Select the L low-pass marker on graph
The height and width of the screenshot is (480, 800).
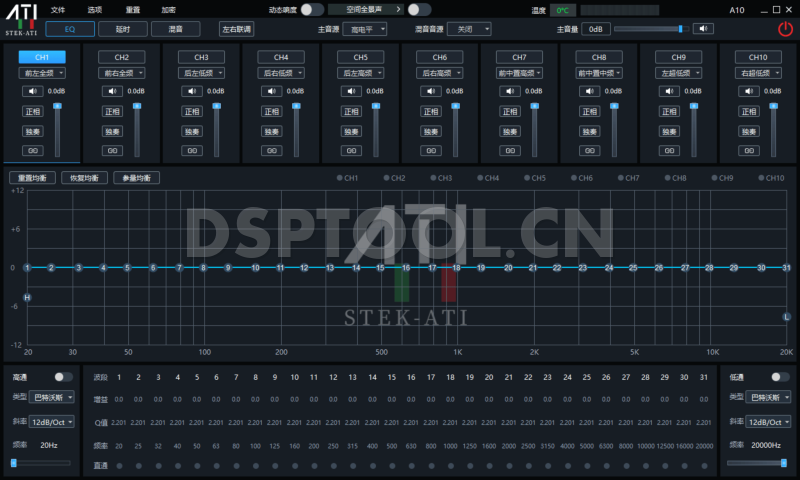(x=786, y=317)
